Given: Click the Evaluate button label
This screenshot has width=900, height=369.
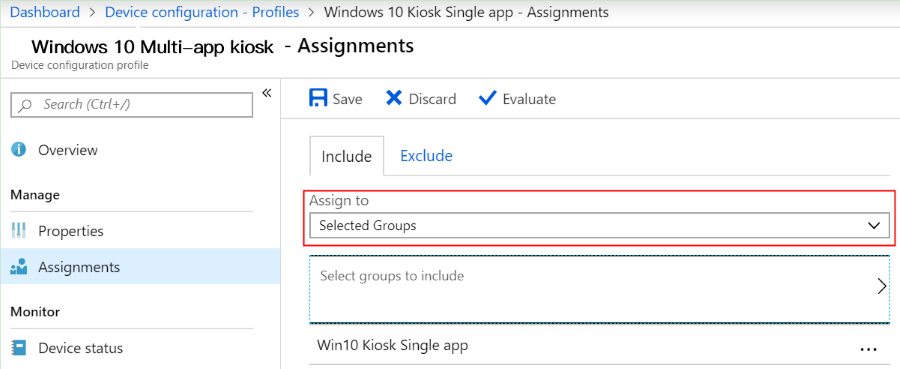Looking at the screenshot, I should 529,99.
